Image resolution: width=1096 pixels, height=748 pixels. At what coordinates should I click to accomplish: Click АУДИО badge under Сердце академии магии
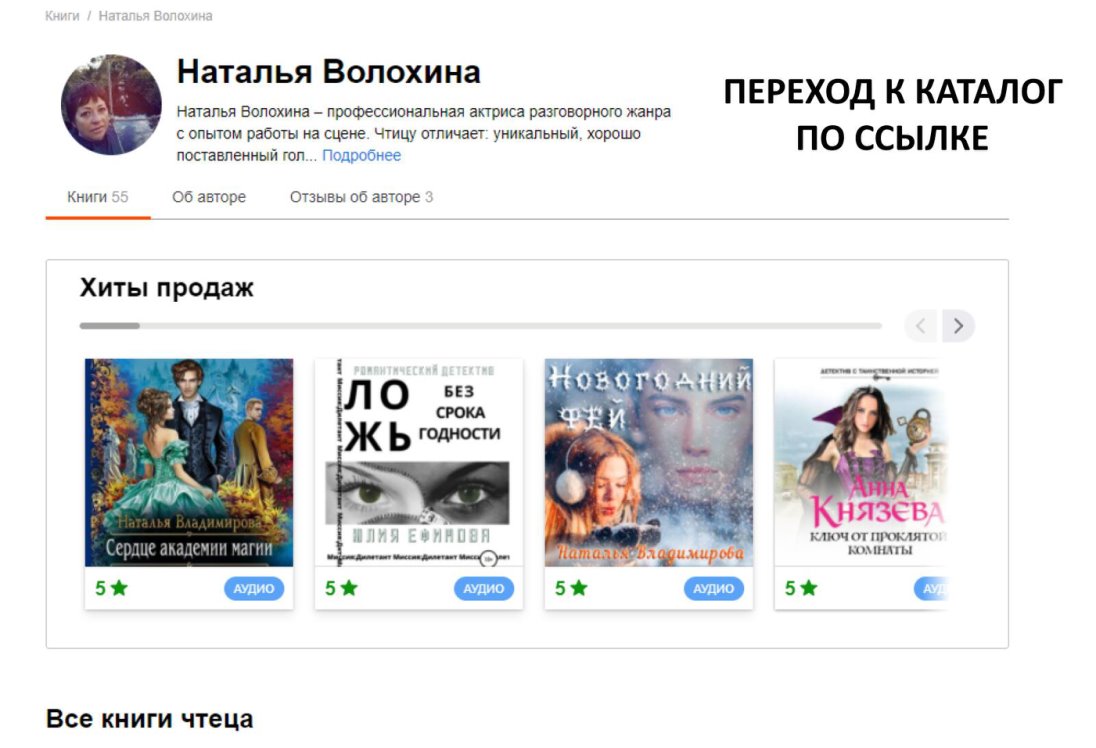click(254, 589)
